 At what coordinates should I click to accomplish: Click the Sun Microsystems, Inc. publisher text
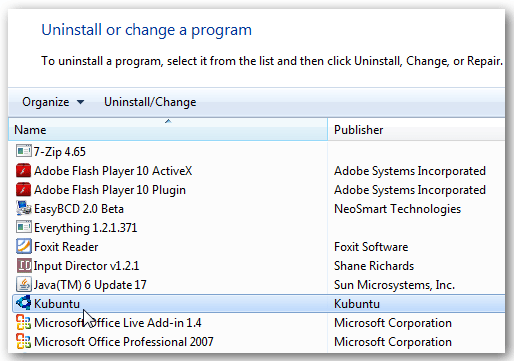(x=394, y=285)
